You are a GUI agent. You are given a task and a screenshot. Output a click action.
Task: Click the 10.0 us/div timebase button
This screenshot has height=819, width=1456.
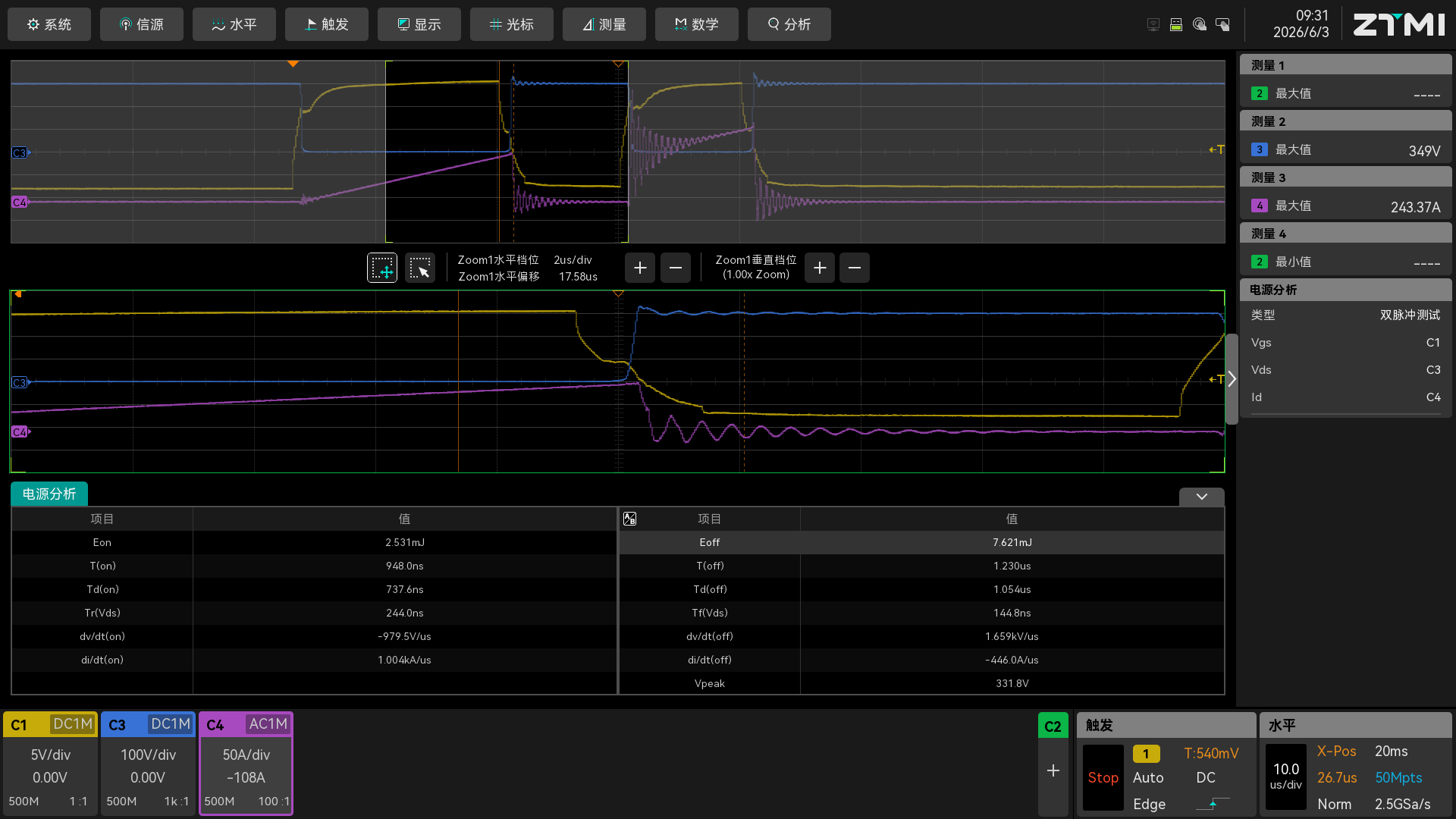click(1285, 777)
